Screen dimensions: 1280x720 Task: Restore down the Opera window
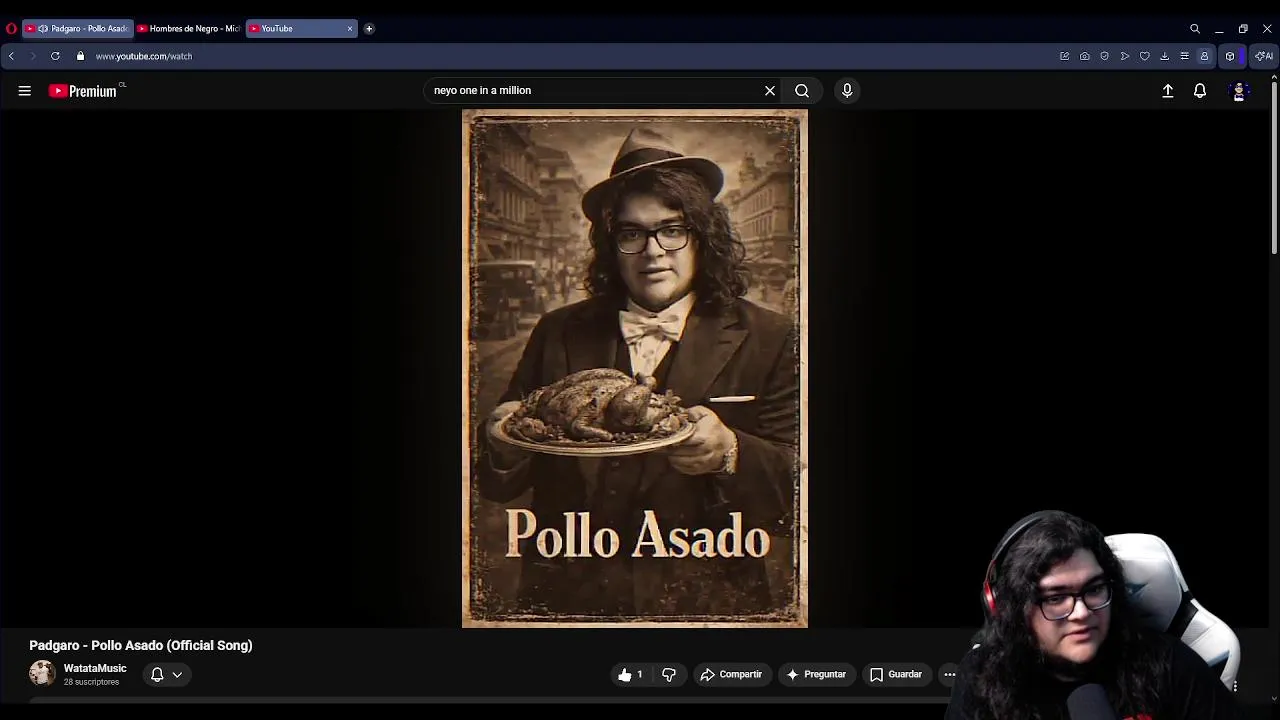coord(1243,29)
